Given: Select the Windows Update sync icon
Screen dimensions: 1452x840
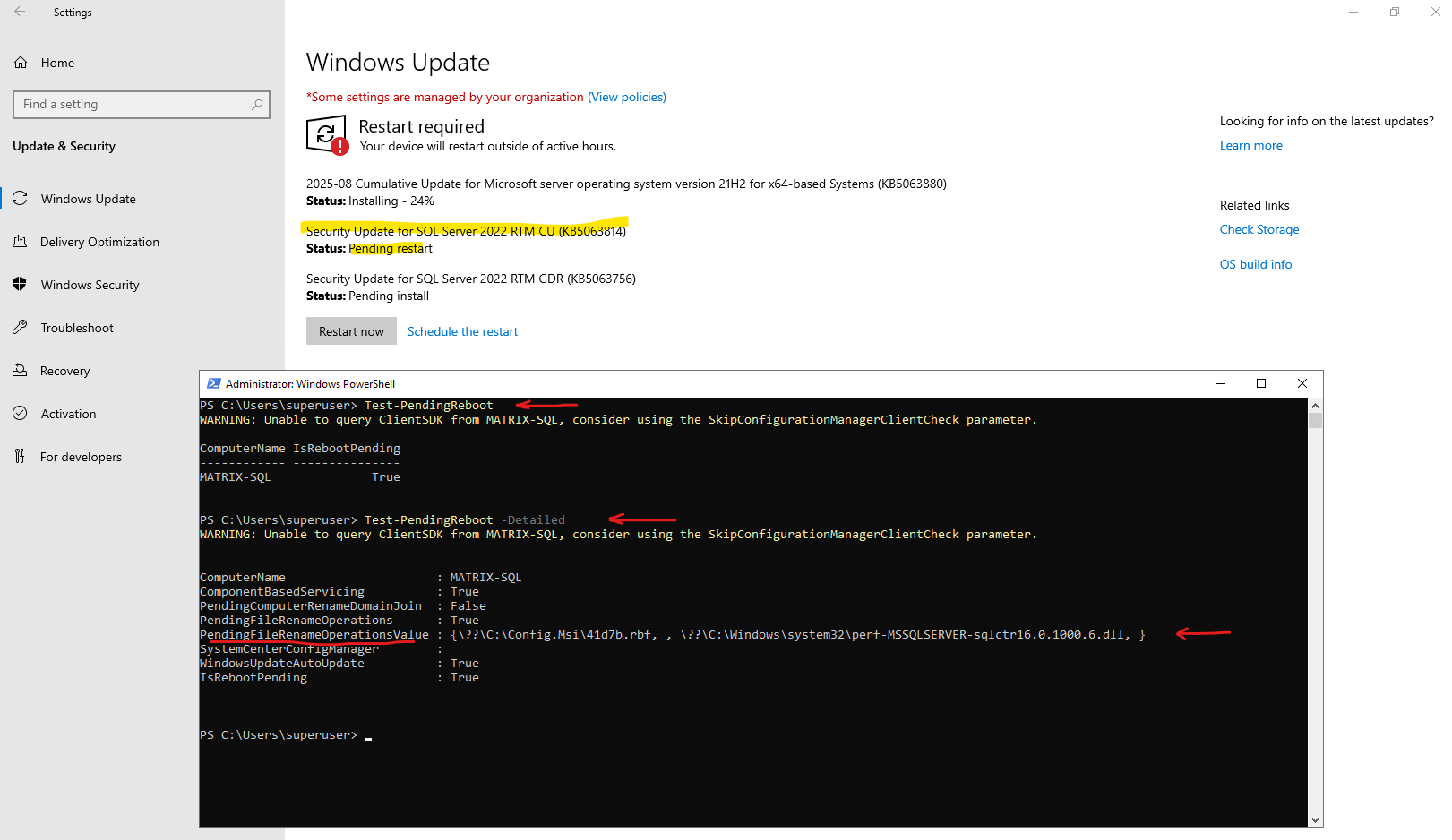Looking at the screenshot, I should click(20, 199).
